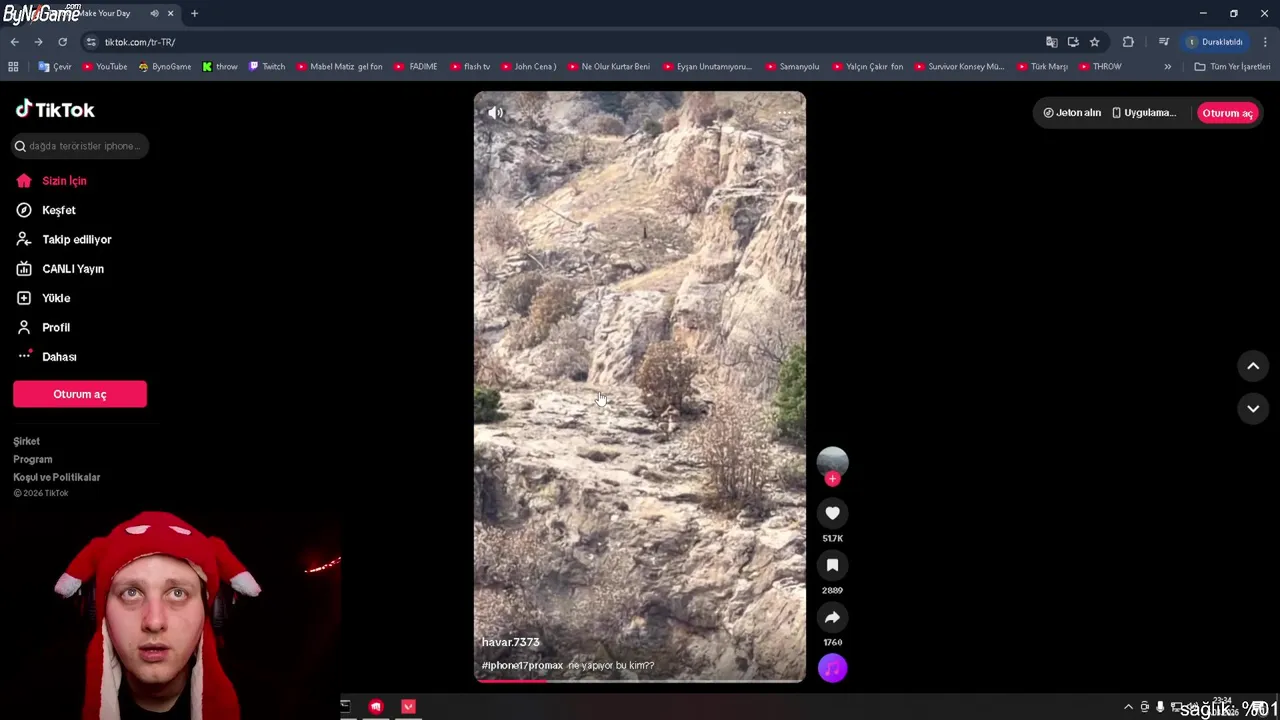Open the apps grid bookmark icon
Viewport: 1280px width, 720px height.
pyautogui.click(x=13, y=67)
